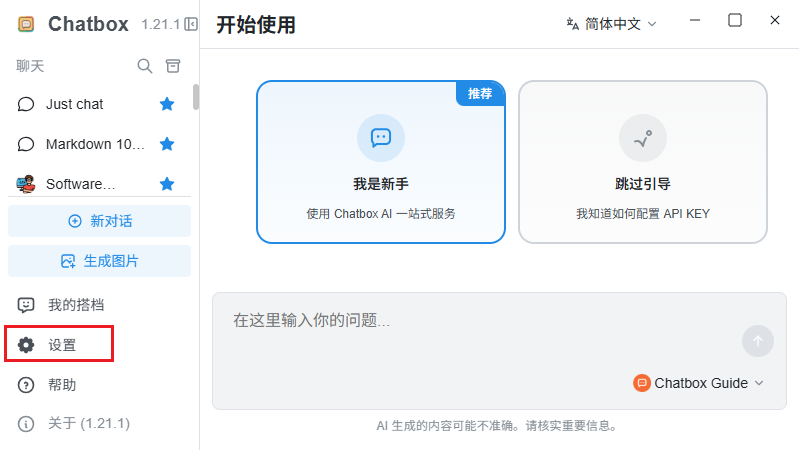
Task: Open the Software... conversation
Action: click(x=99, y=184)
